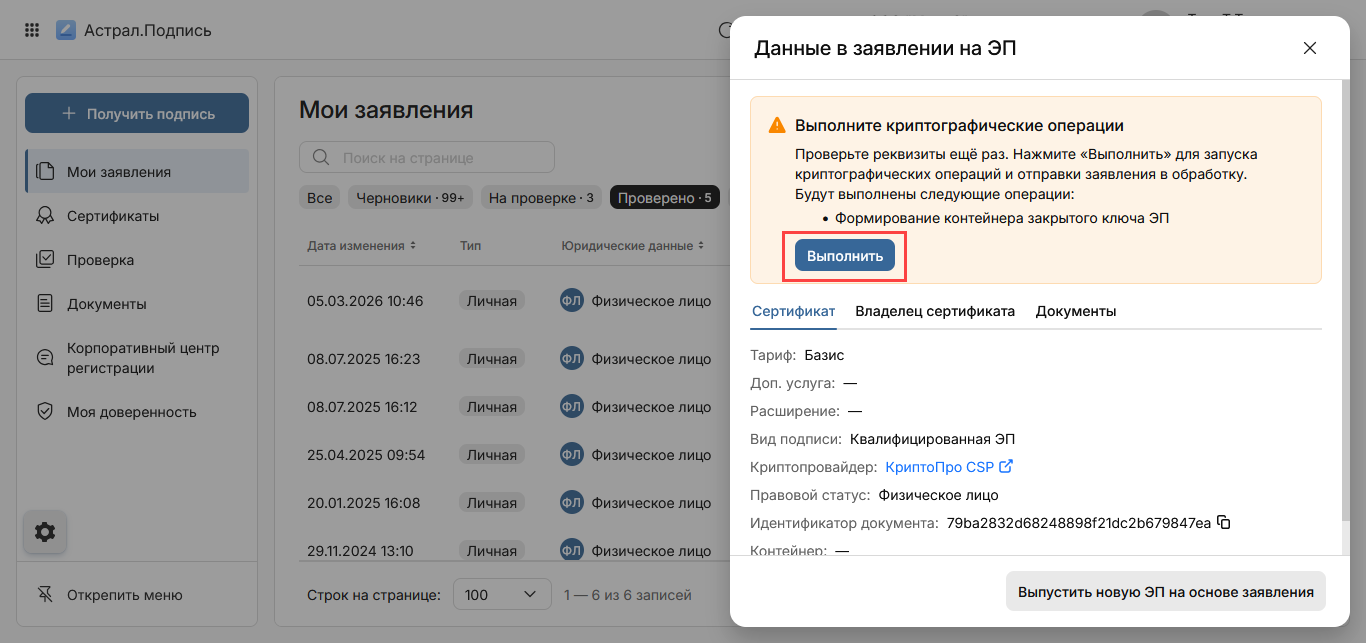Switch to the Документы tab in dialog
The image size is (1366, 643).
[x=1075, y=311]
